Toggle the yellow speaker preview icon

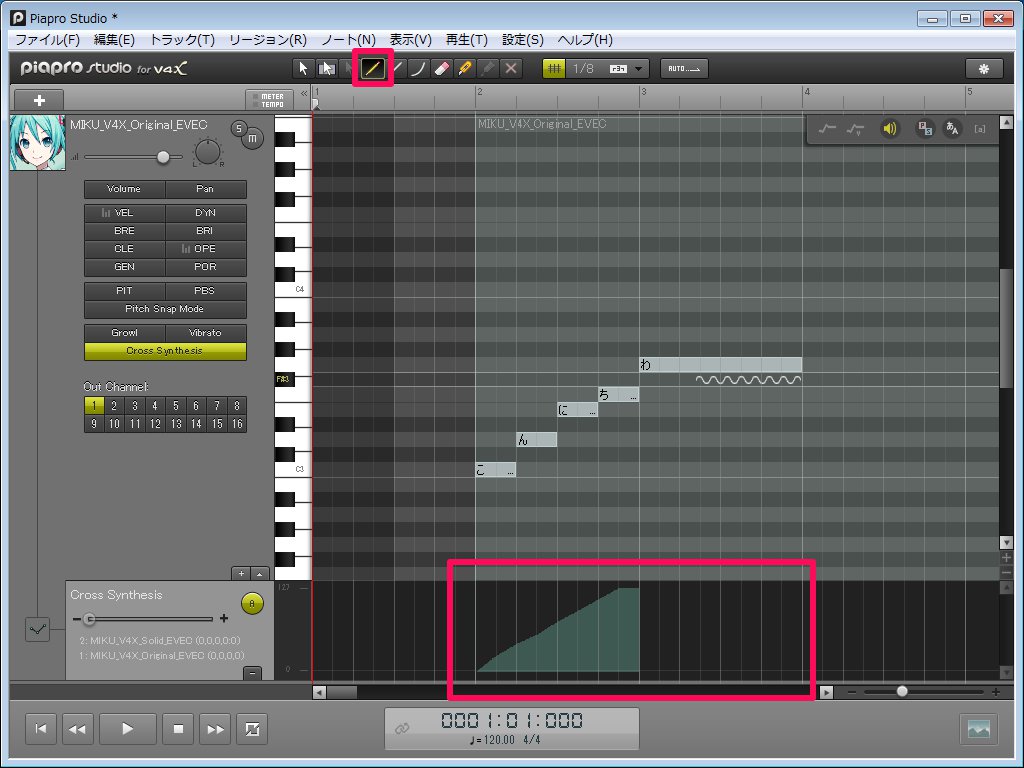coord(889,129)
